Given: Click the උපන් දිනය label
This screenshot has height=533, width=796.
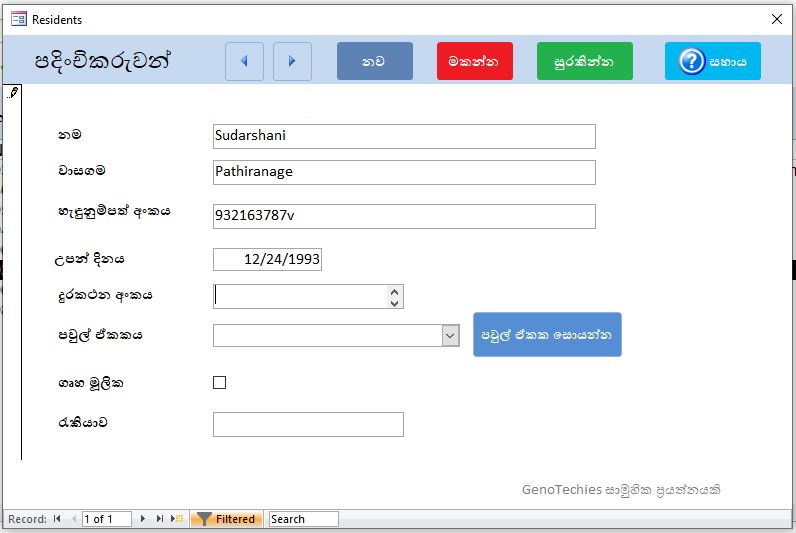Looking at the screenshot, I should coord(89,259).
